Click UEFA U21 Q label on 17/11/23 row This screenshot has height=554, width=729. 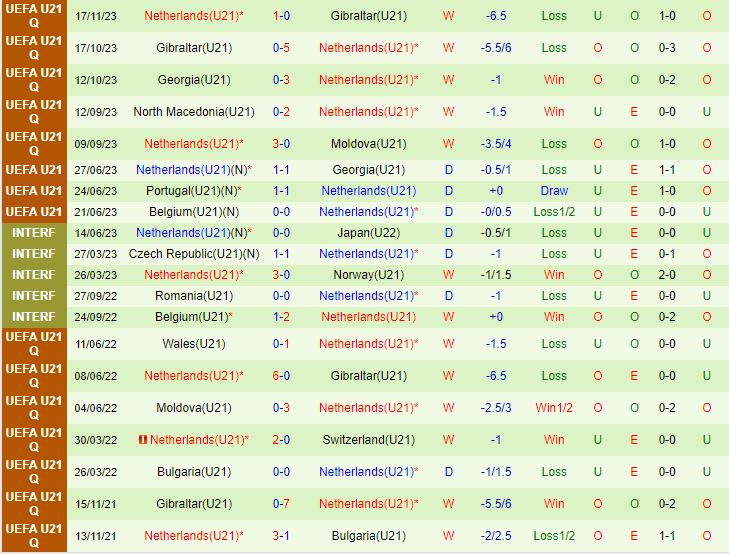[33, 16]
